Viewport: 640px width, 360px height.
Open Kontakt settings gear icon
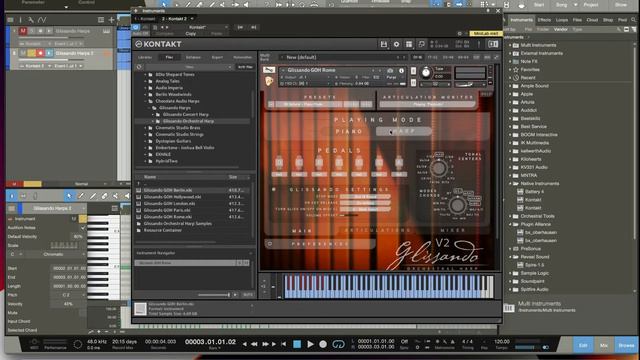[x=396, y=44]
